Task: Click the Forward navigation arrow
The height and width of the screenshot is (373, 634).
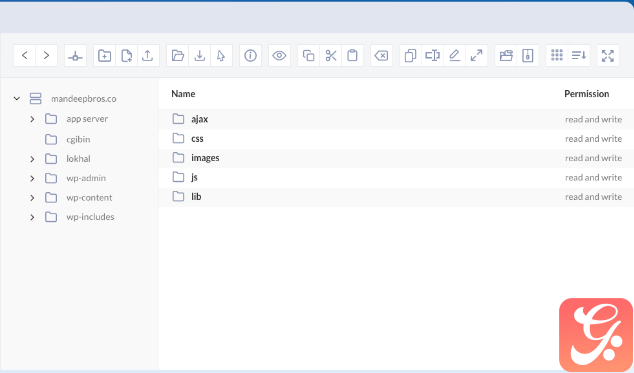Action: tap(46, 55)
